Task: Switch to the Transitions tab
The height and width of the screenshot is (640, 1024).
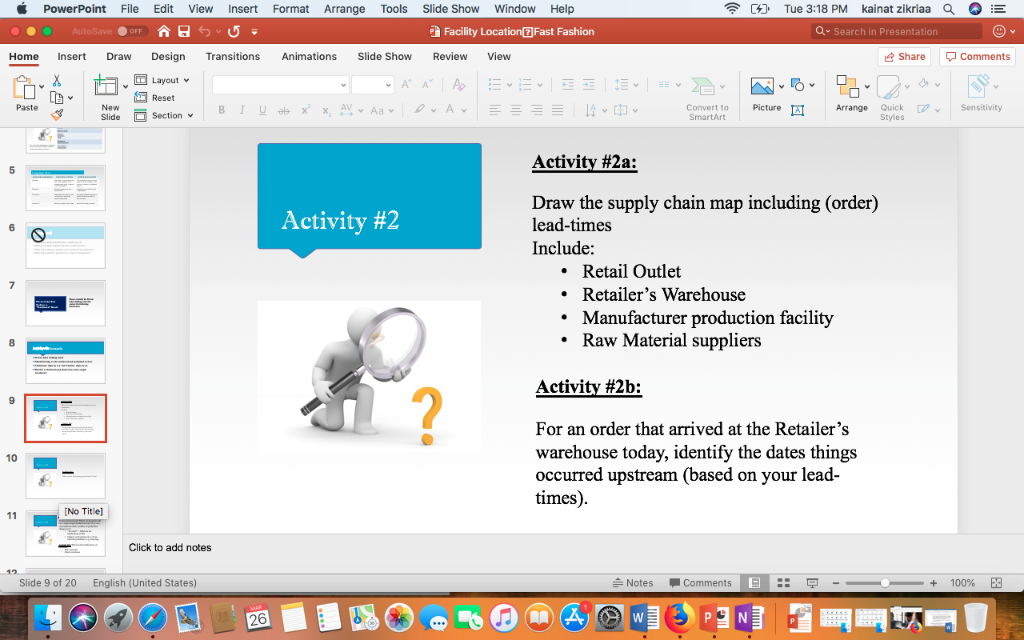Action: tap(232, 57)
